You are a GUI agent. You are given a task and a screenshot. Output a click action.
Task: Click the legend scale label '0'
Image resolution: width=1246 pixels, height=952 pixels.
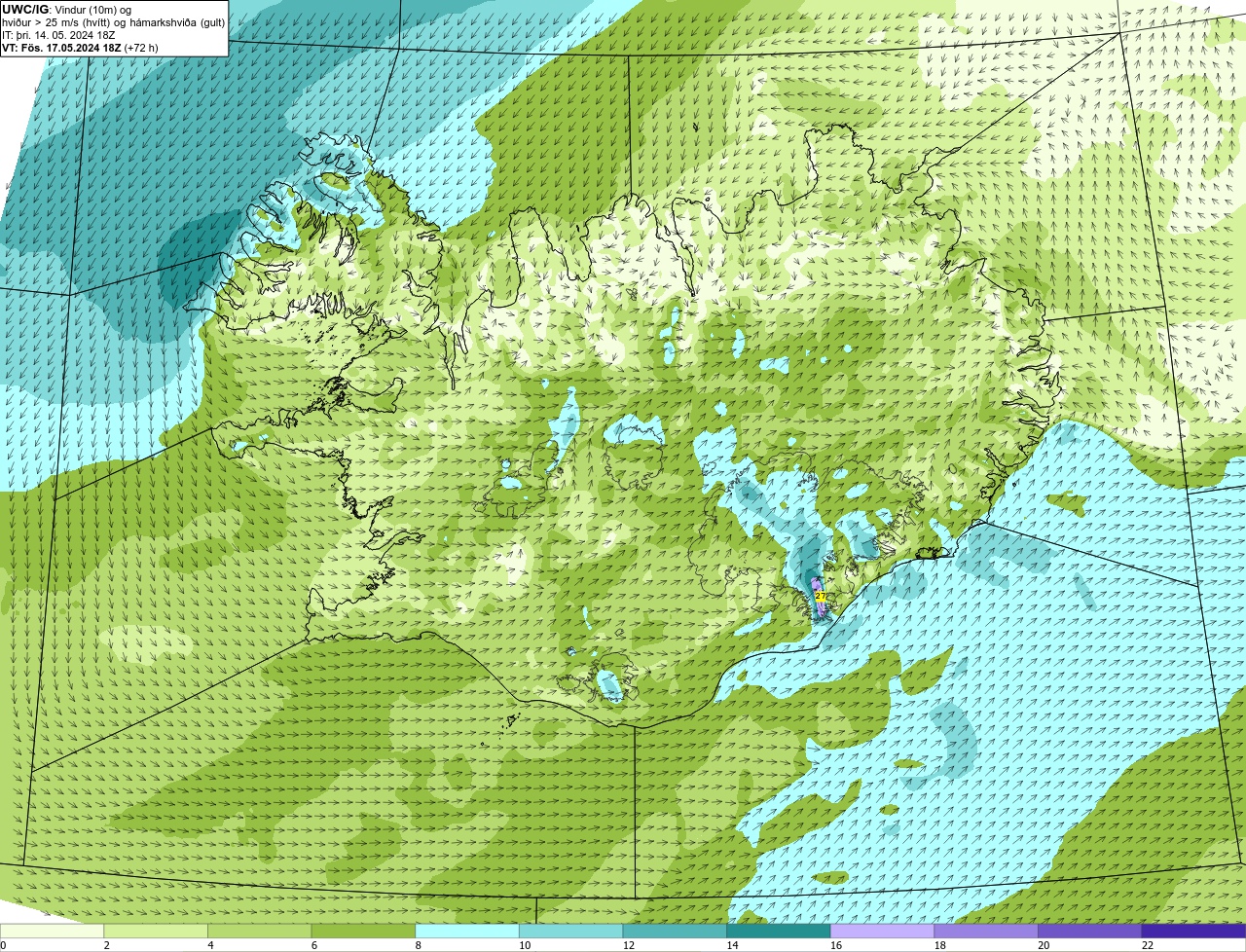3,945
